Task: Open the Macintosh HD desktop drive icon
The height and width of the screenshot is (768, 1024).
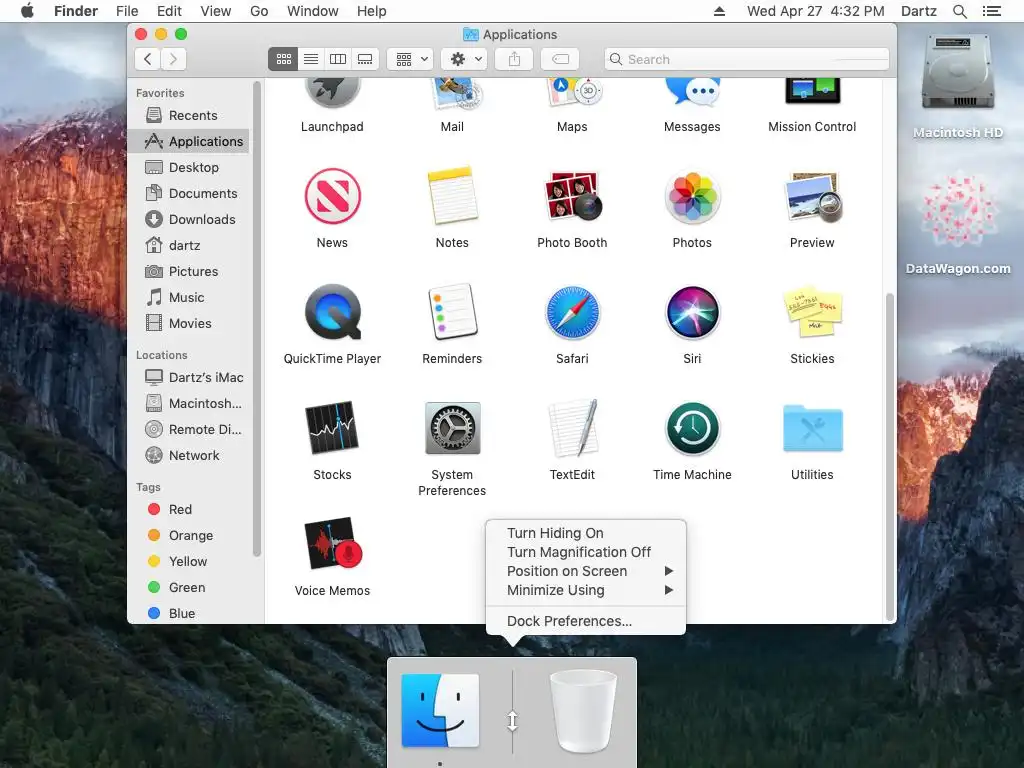Action: point(958,73)
